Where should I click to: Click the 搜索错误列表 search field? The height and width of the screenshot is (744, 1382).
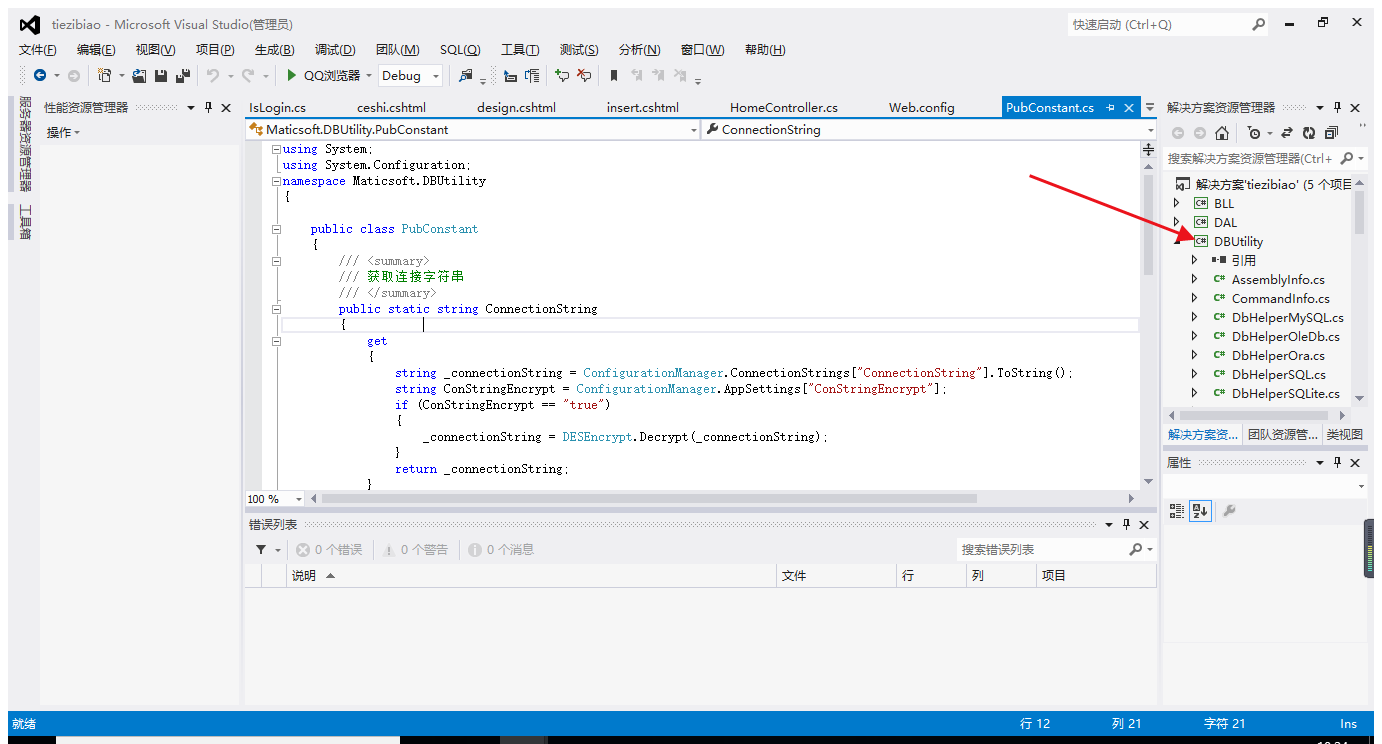point(1043,550)
